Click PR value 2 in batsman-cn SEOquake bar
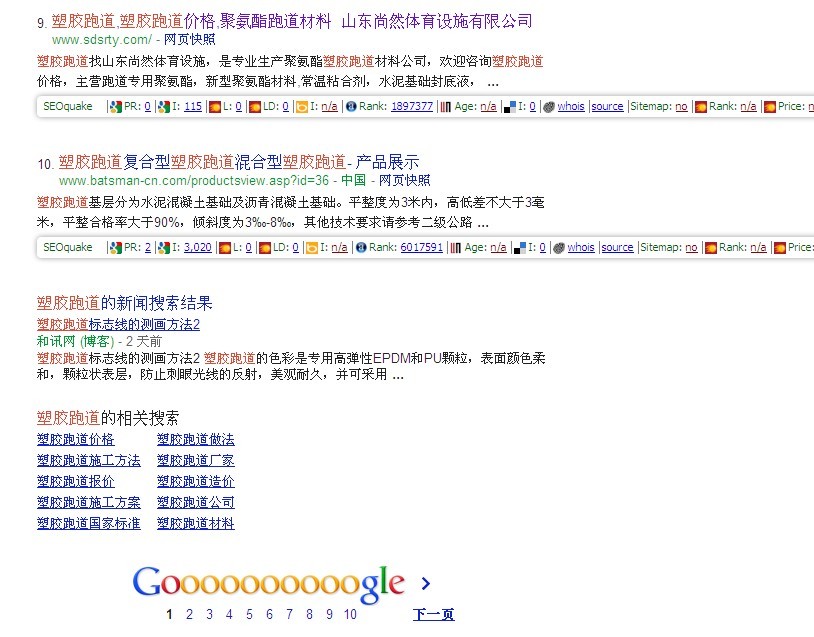This screenshot has height=637, width=814. tap(147, 248)
